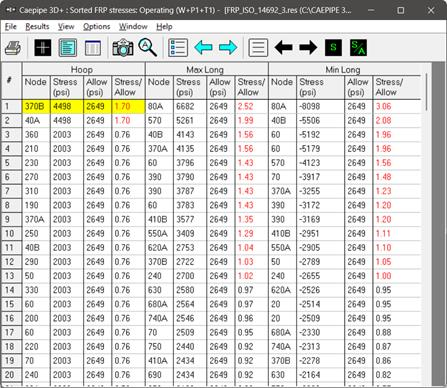
Task: Click Max Long ratio 1.99 in row 2
Action: click(x=251, y=121)
